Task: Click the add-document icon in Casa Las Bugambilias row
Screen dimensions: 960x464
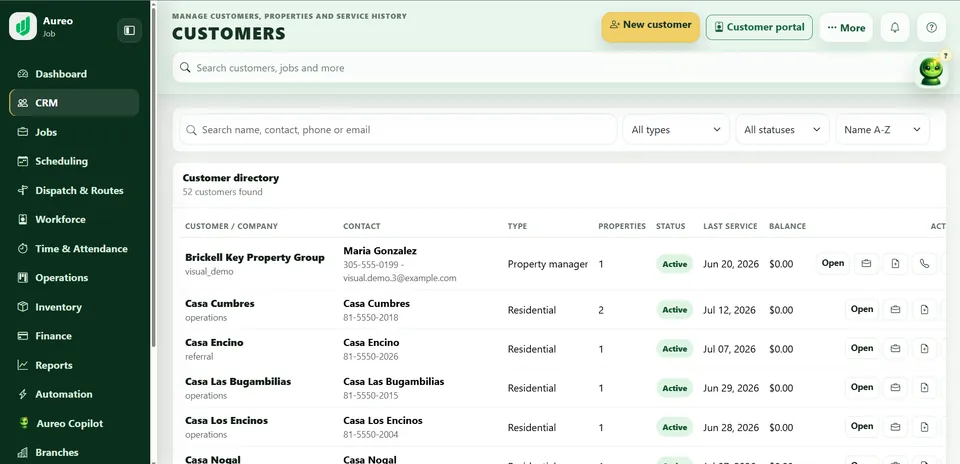Action: click(924, 387)
